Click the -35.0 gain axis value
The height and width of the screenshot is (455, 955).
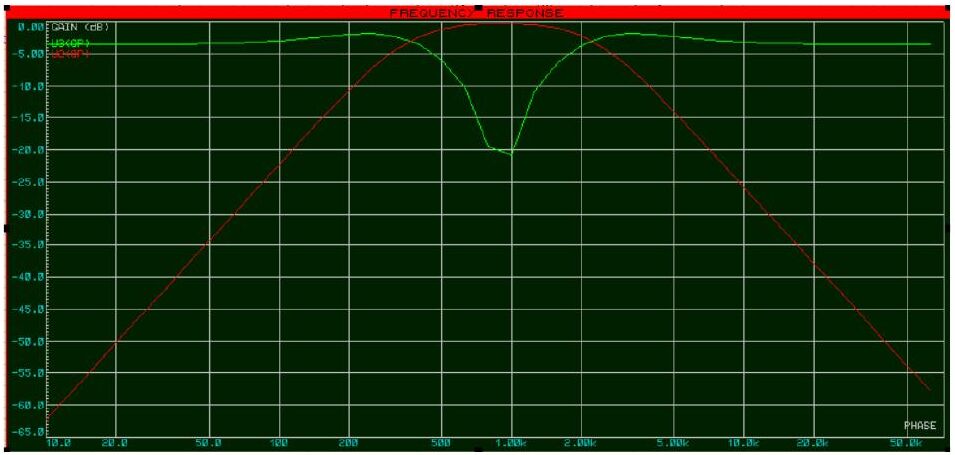click(x=28, y=245)
